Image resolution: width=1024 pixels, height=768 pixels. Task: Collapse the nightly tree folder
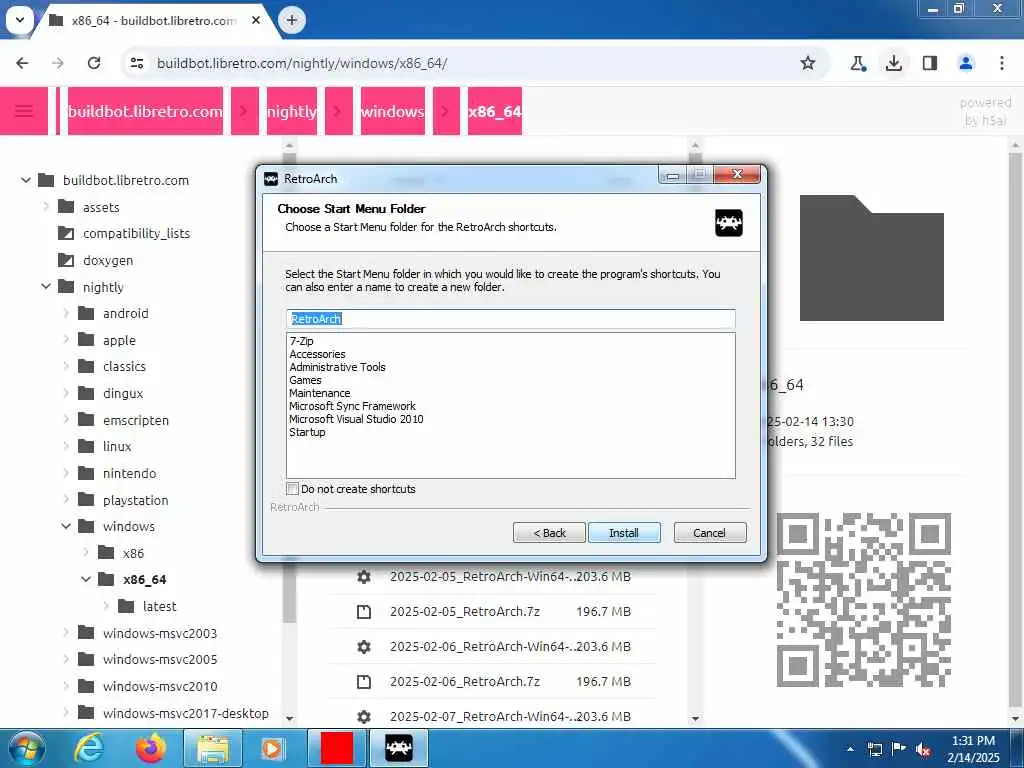click(x=46, y=286)
